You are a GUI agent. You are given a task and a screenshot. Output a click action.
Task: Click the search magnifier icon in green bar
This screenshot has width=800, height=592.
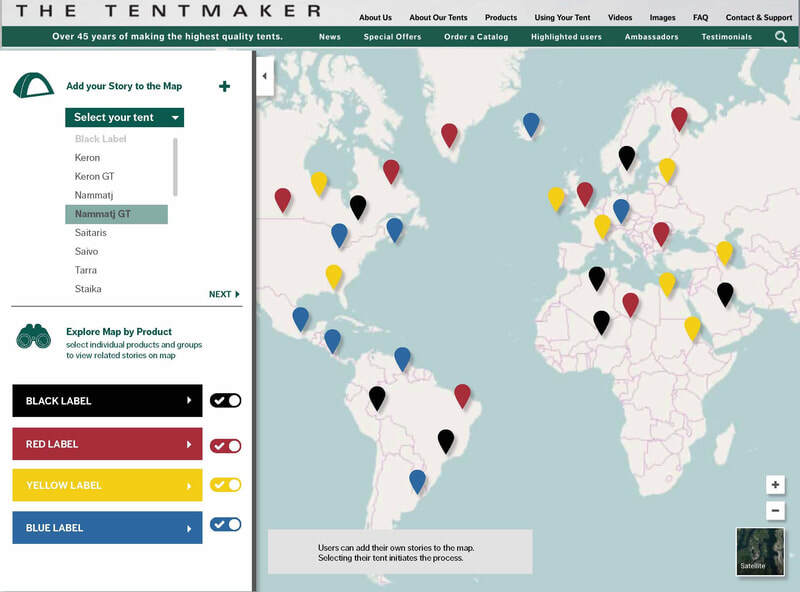(x=781, y=36)
